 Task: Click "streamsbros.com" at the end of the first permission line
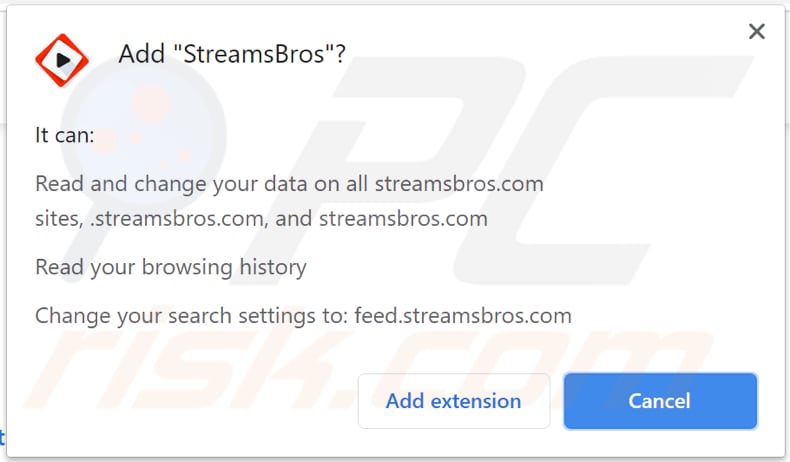459,184
